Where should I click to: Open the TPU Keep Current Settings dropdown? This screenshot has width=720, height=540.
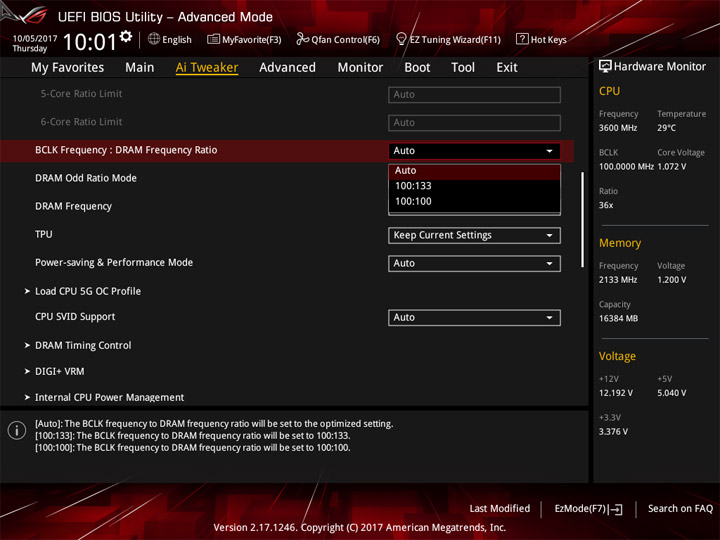click(x=474, y=236)
